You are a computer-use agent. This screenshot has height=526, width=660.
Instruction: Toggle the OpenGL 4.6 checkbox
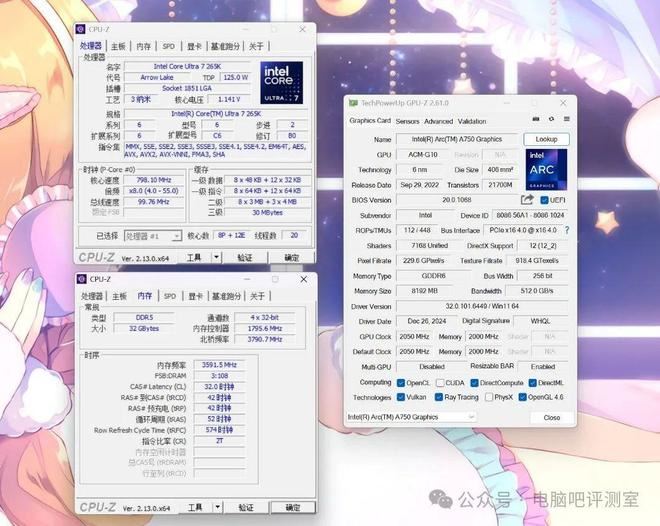(x=522, y=397)
